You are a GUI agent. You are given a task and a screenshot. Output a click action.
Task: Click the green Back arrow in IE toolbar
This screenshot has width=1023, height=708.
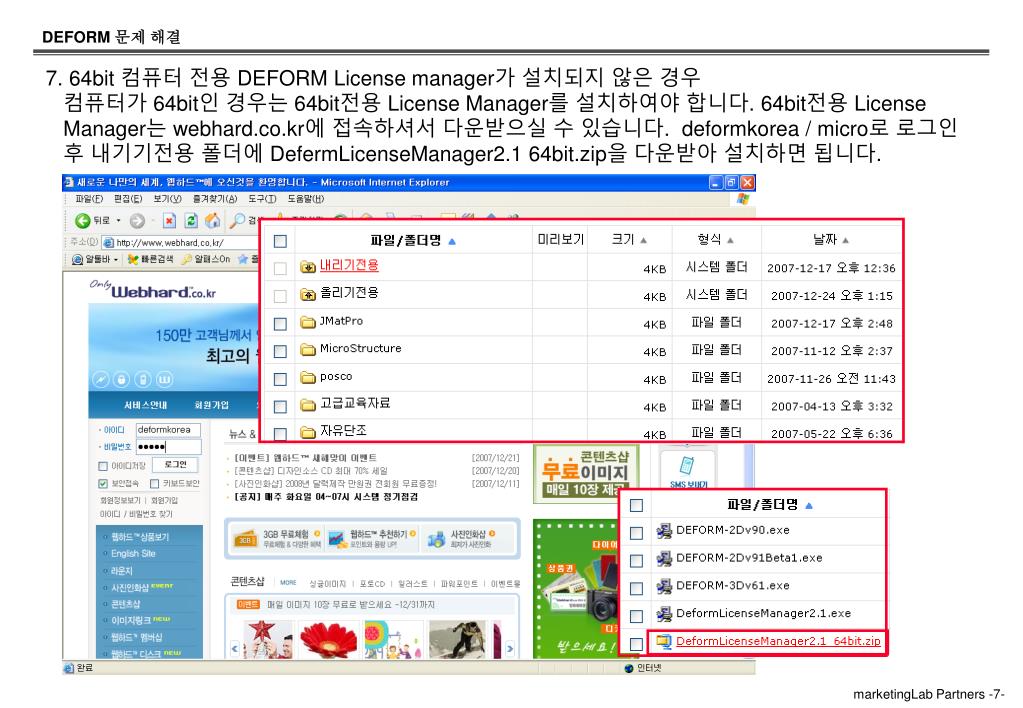[82, 221]
